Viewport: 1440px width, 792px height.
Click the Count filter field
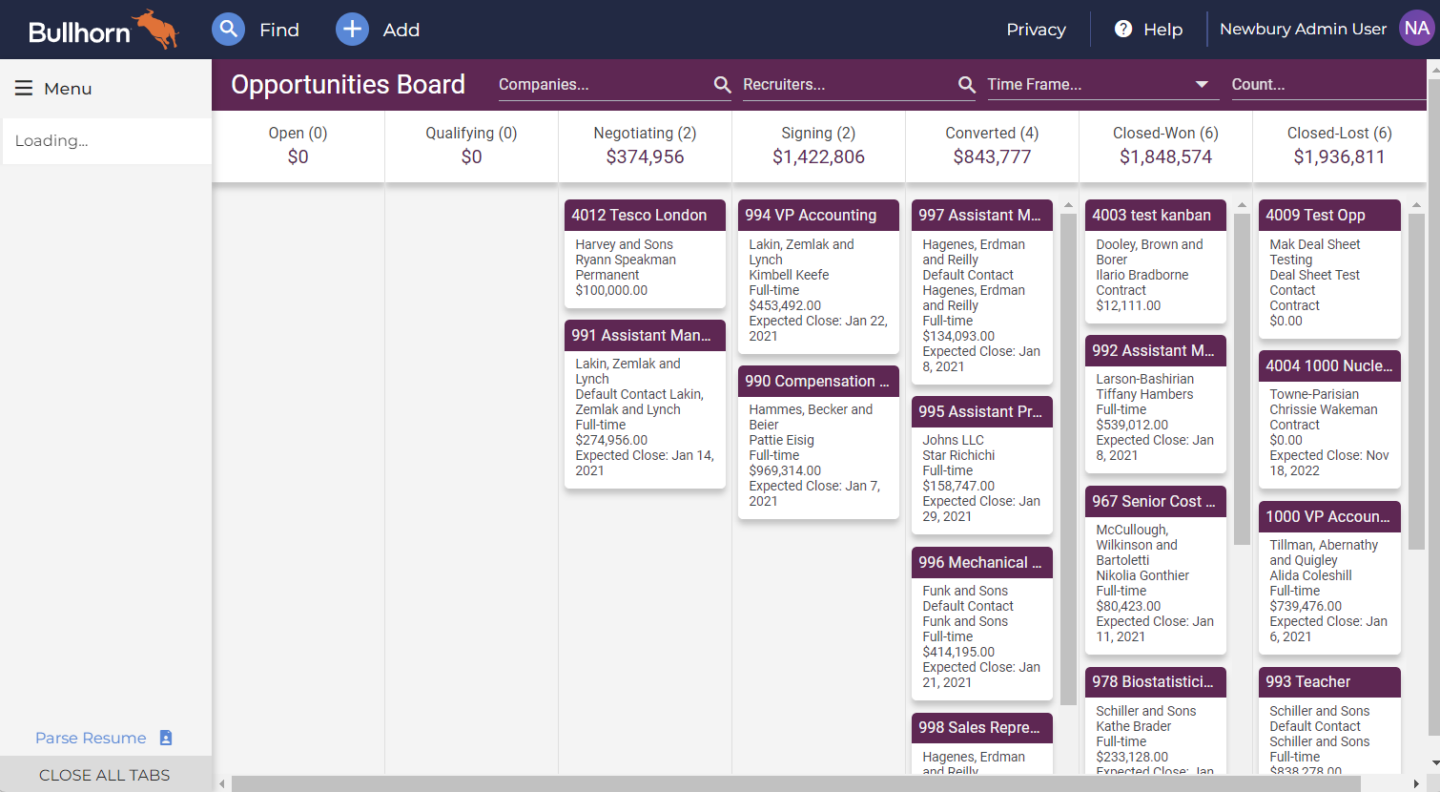pos(1328,85)
